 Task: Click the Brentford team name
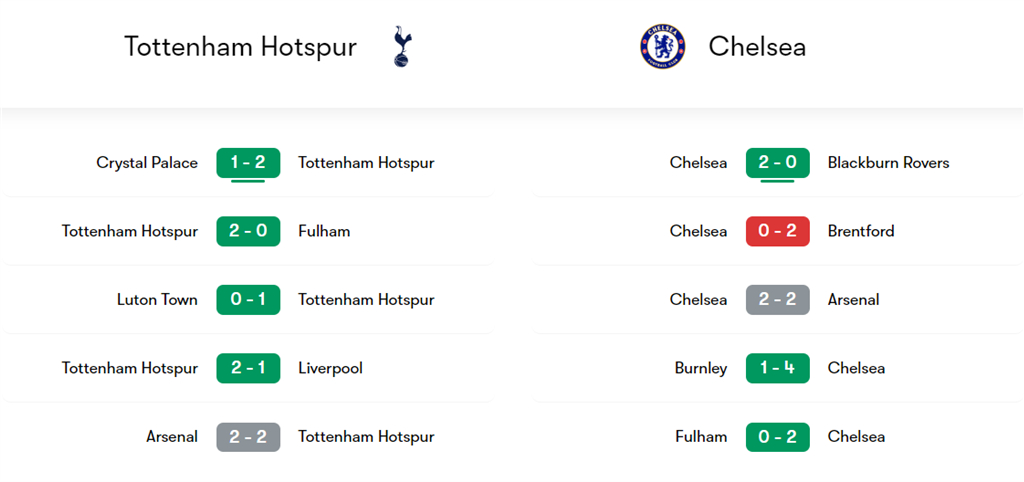point(861,231)
